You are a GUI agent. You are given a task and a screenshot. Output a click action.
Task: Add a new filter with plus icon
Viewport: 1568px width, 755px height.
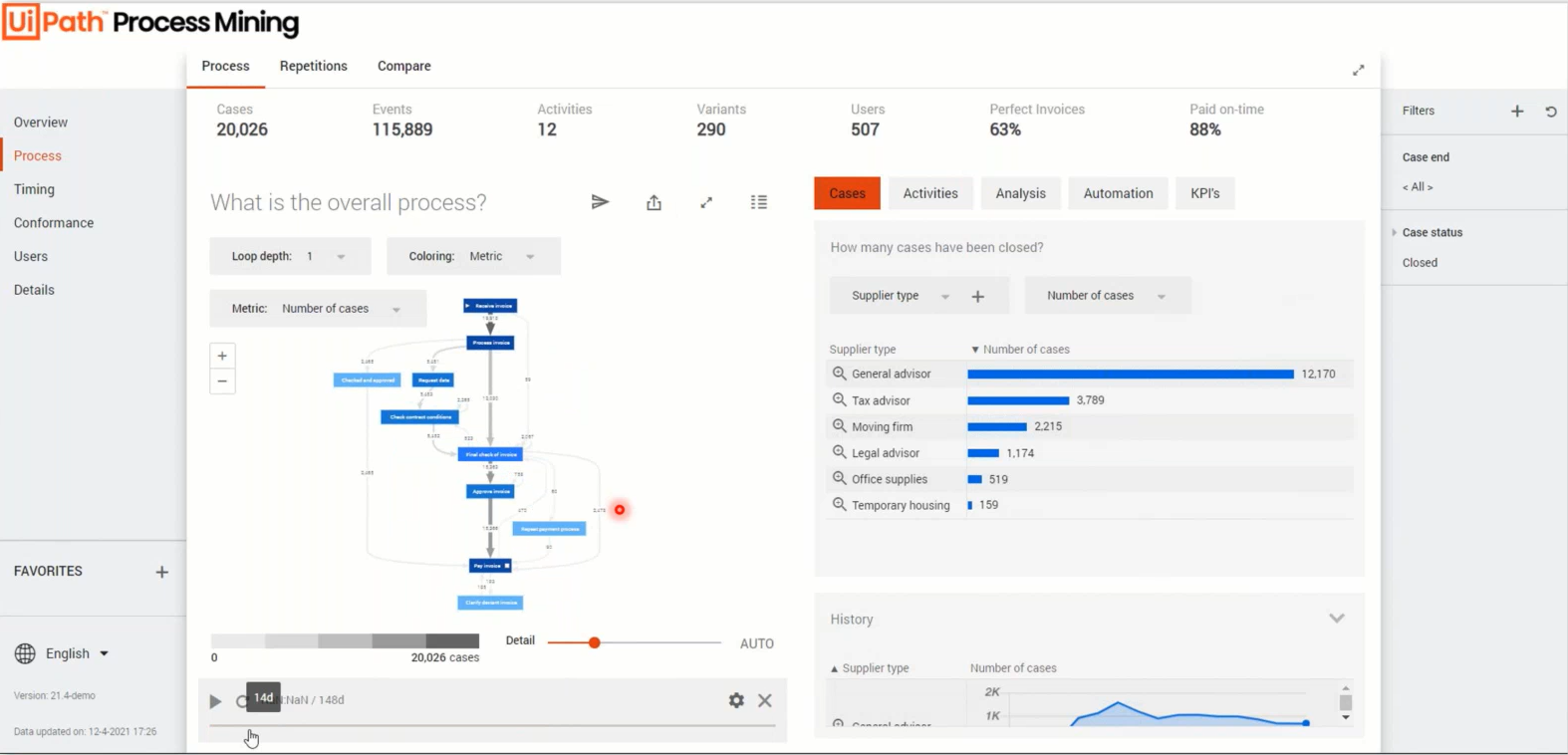[x=1517, y=112]
